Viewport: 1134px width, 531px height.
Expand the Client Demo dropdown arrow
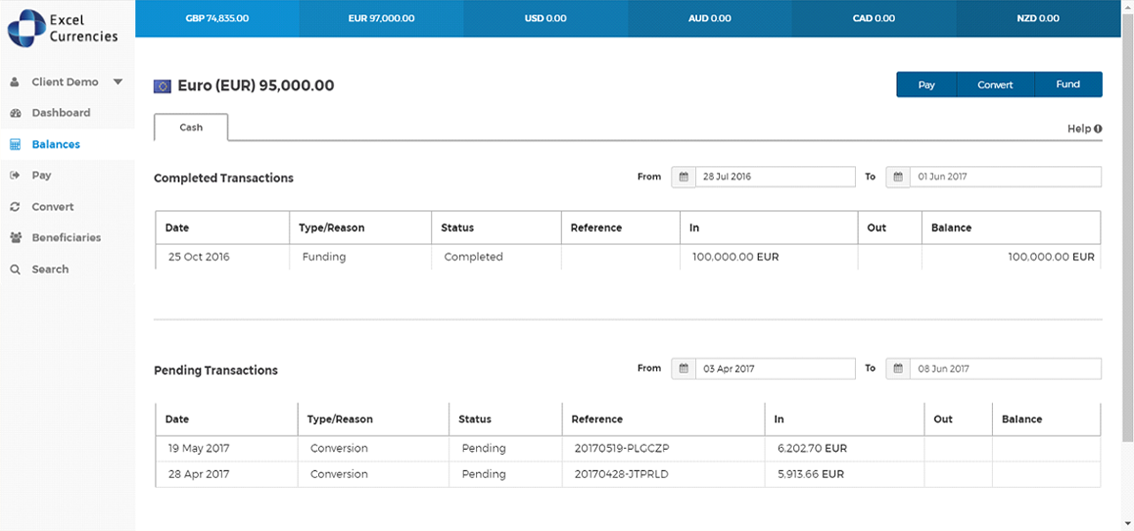tap(117, 82)
